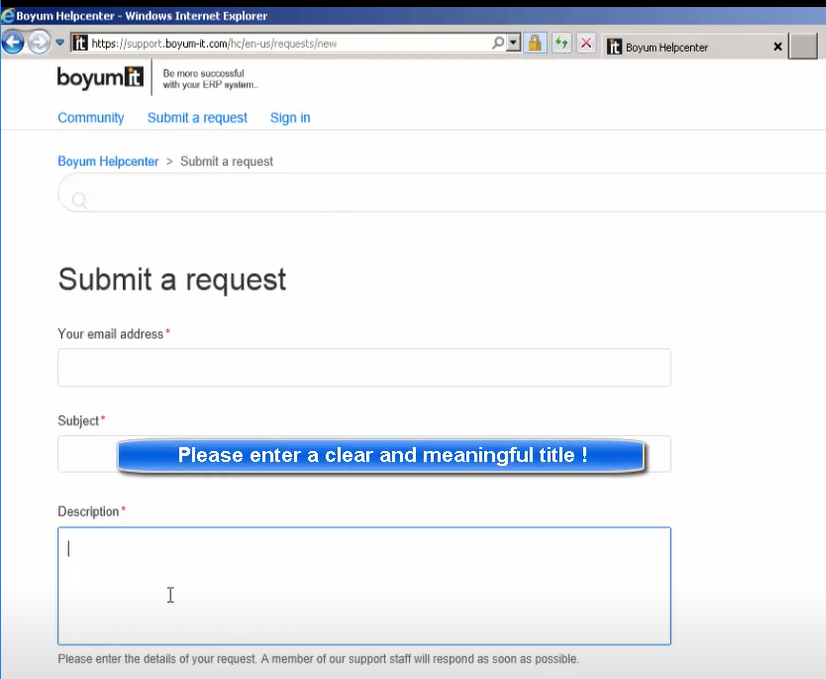This screenshot has height=679, width=826.
Task: Follow the Boyum Helpcenter breadcrumb link
Action: [x=108, y=161]
